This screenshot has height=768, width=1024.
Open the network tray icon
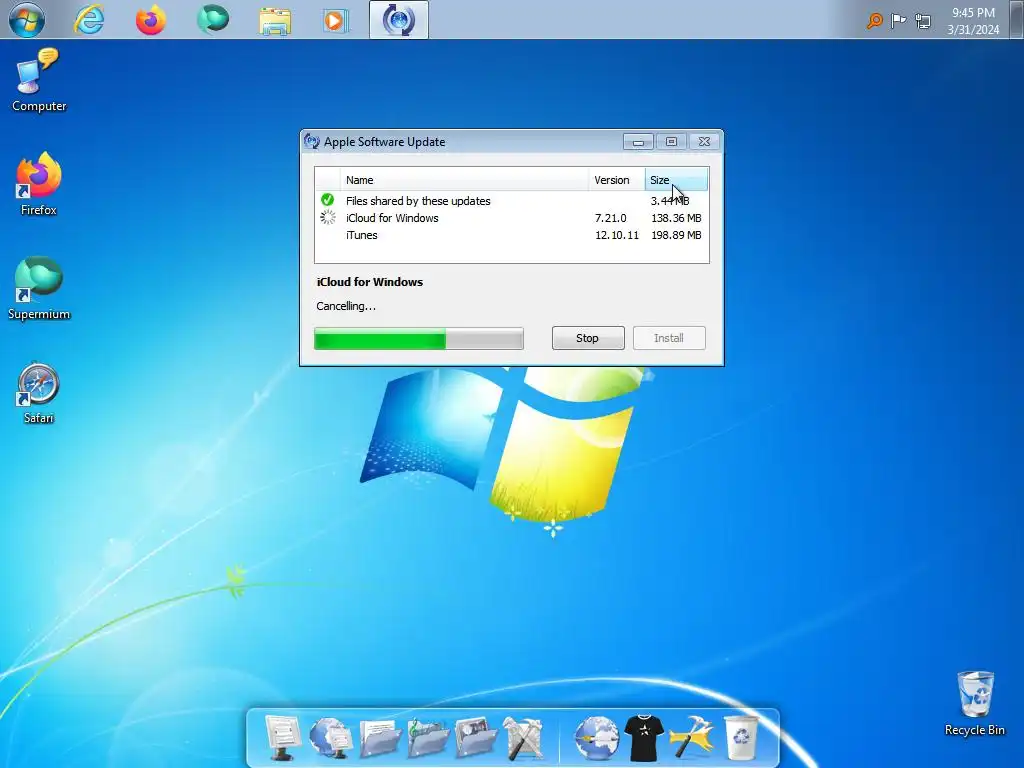[923, 22]
